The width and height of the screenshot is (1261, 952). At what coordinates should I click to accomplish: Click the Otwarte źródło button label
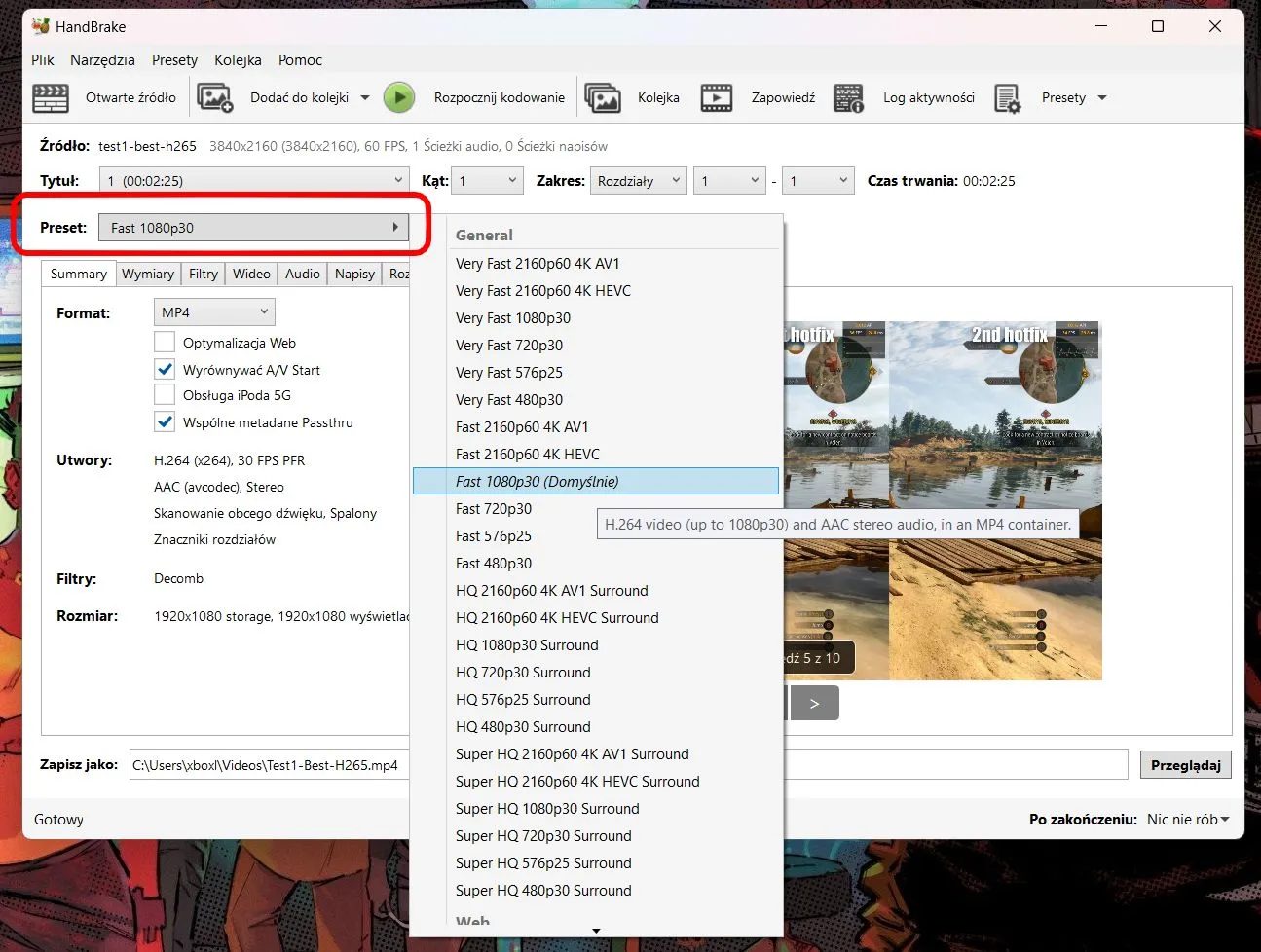point(130,98)
